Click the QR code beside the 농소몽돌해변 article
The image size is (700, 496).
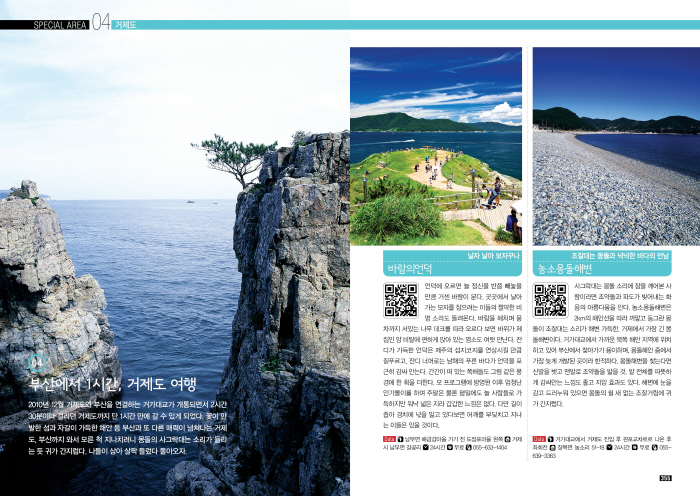(550, 301)
